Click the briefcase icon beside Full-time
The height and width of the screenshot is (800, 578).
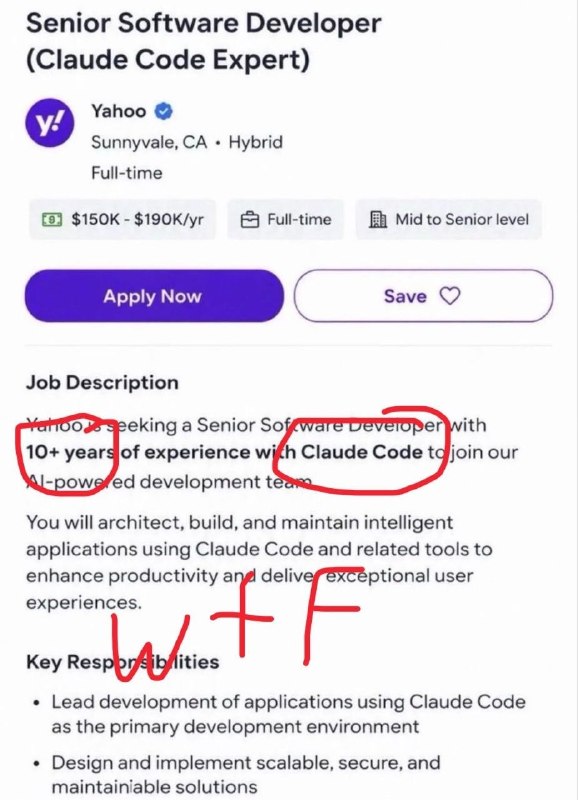click(249, 220)
